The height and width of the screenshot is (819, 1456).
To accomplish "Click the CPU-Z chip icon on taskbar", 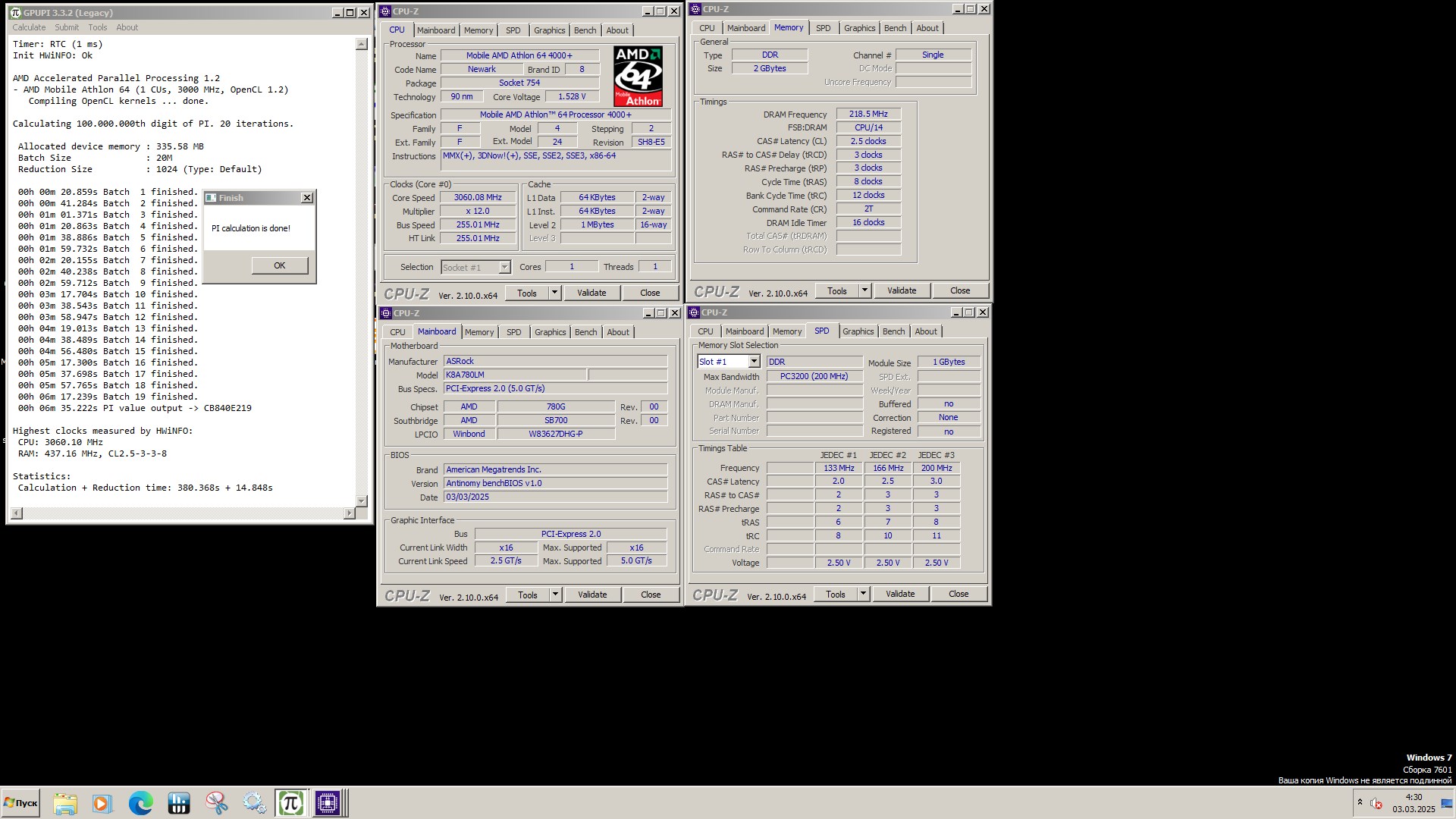I will tap(328, 803).
